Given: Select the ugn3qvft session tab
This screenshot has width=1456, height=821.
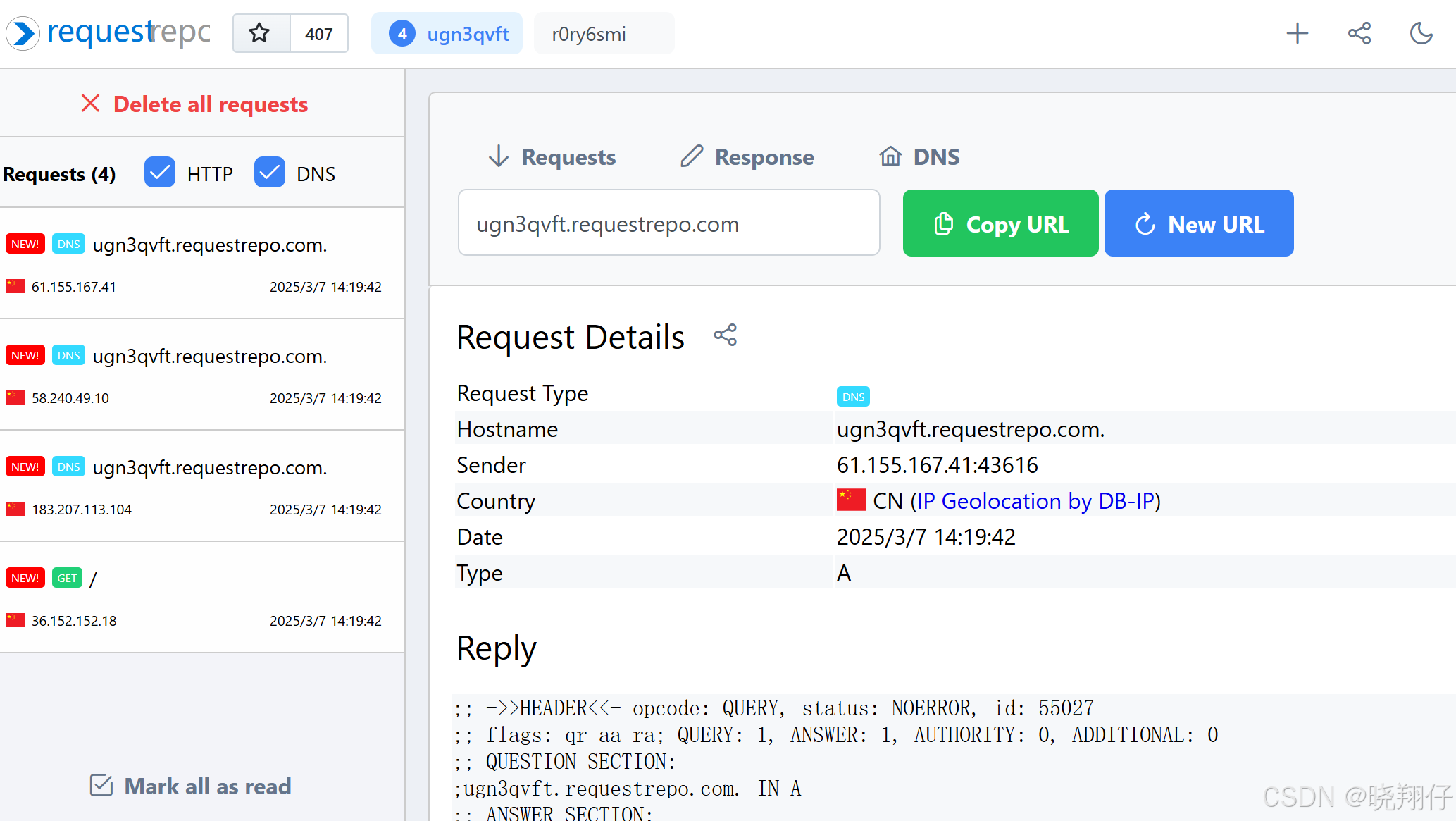Looking at the screenshot, I should (447, 33).
